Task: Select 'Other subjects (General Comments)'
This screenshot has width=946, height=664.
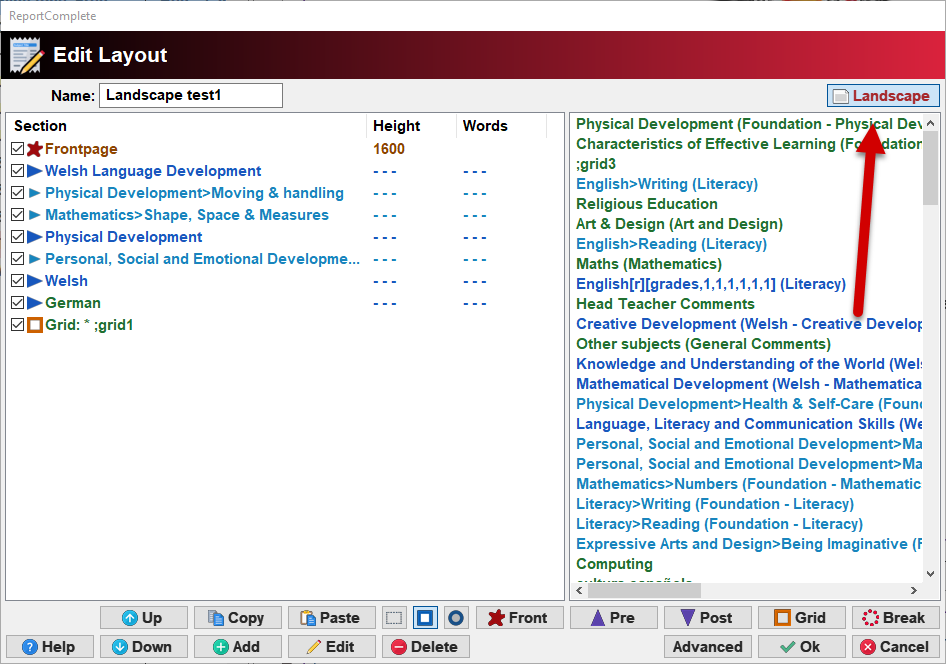Action: click(703, 344)
